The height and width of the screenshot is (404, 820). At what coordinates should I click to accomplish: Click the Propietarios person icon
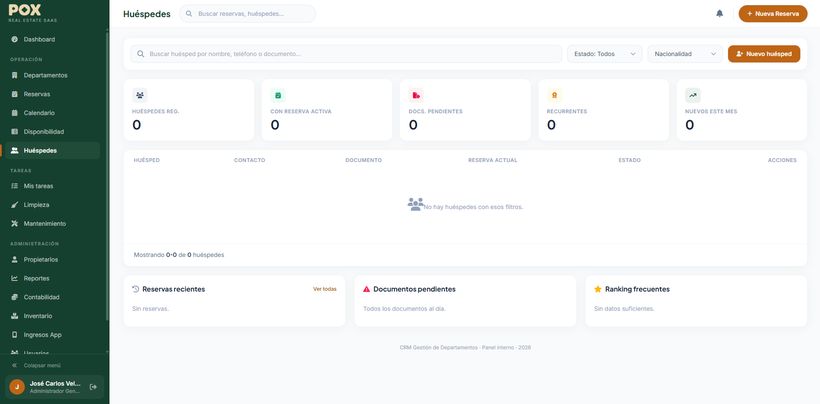14,260
